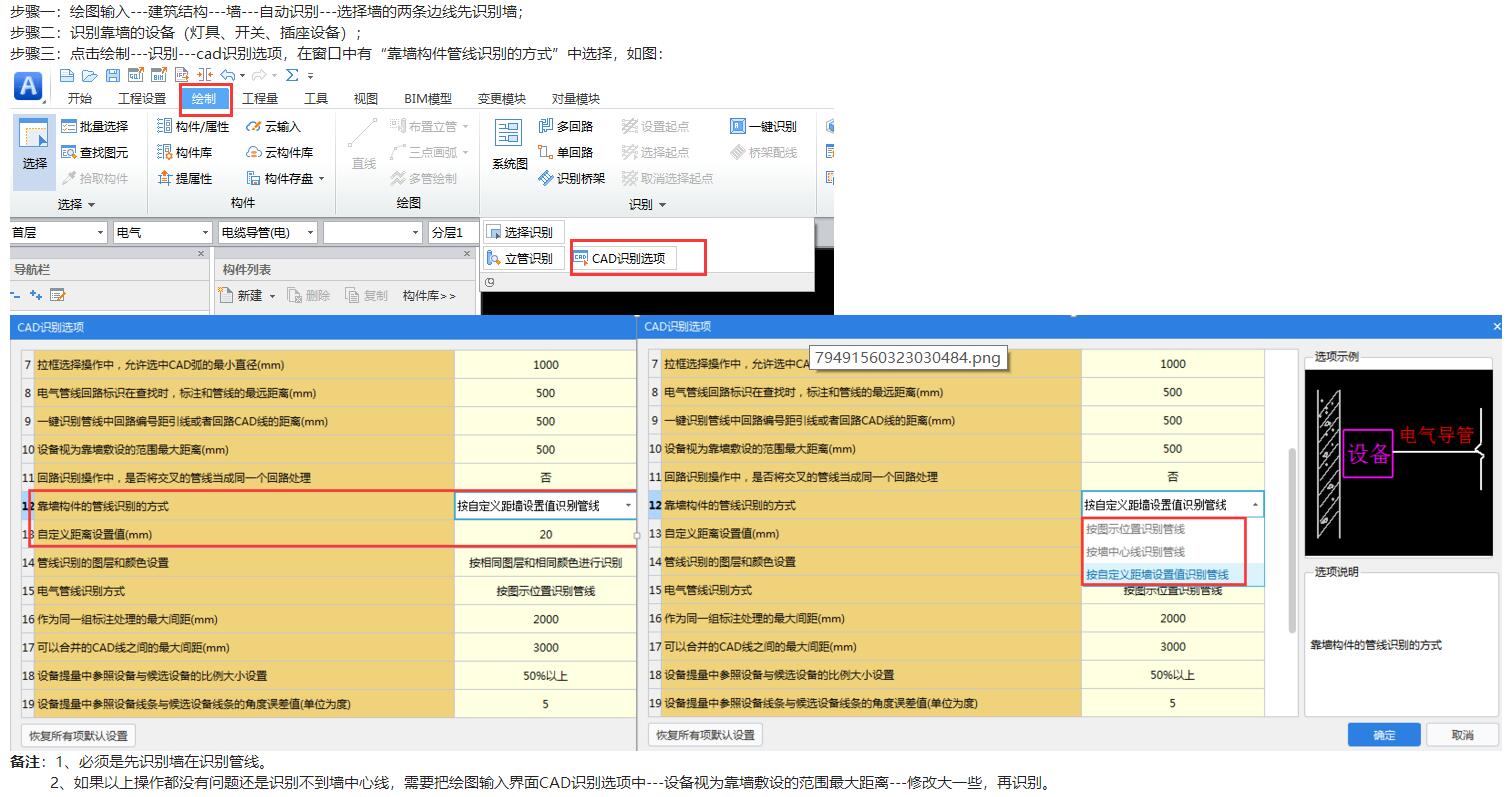1509x797 pixels.
Task: Open 构件/属性 component properties
Action: click(x=194, y=127)
